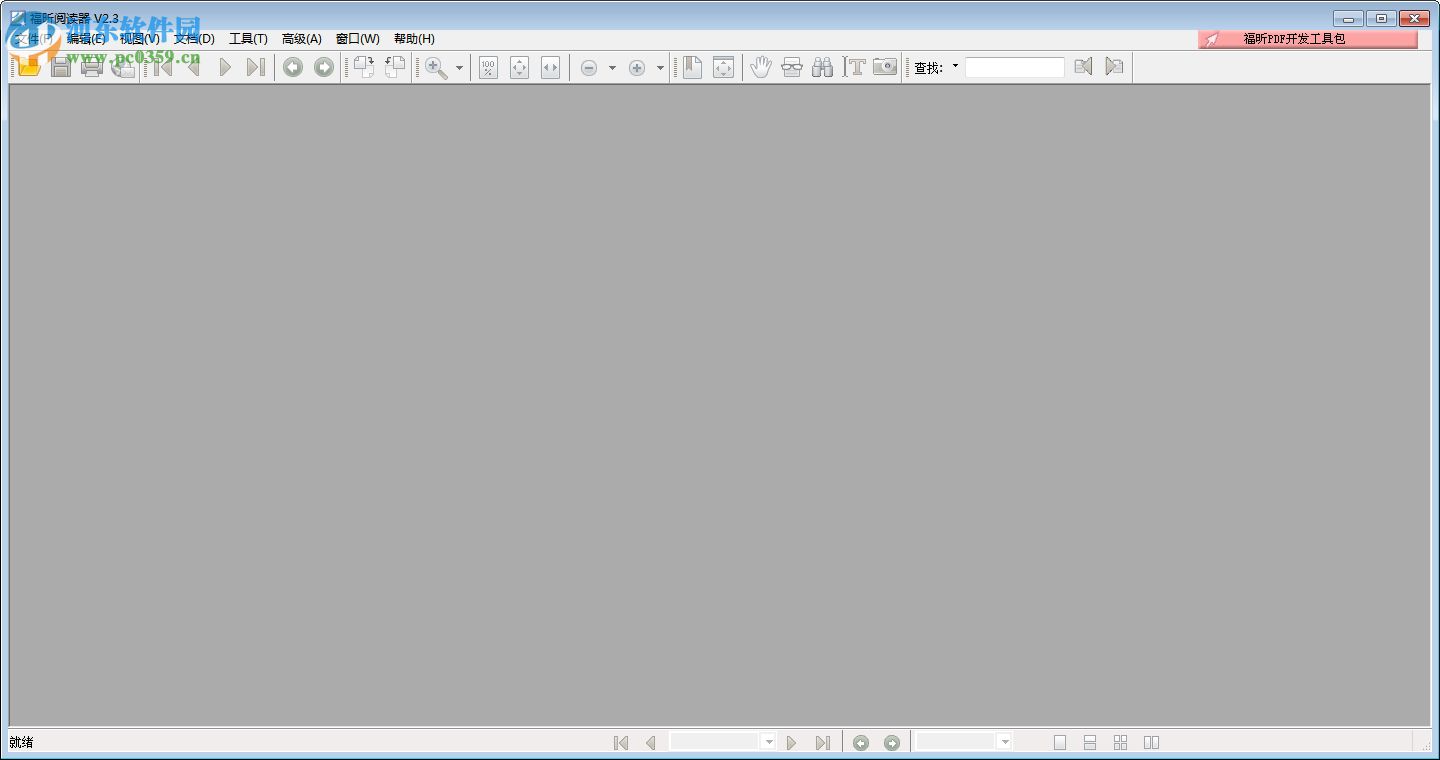Image resolution: width=1440 pixels, height=760 pixels.
Task: Open the zoom tool dropdown arrow
Action: coord(460,66)
